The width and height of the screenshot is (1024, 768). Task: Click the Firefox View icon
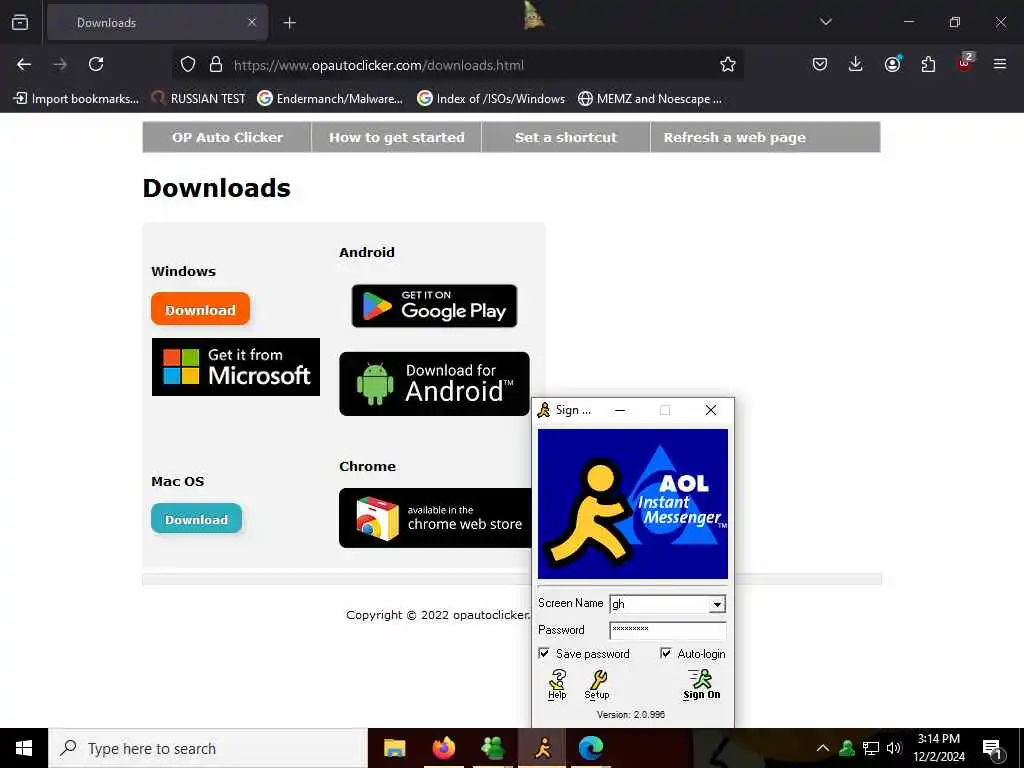(x=20, y=22)
